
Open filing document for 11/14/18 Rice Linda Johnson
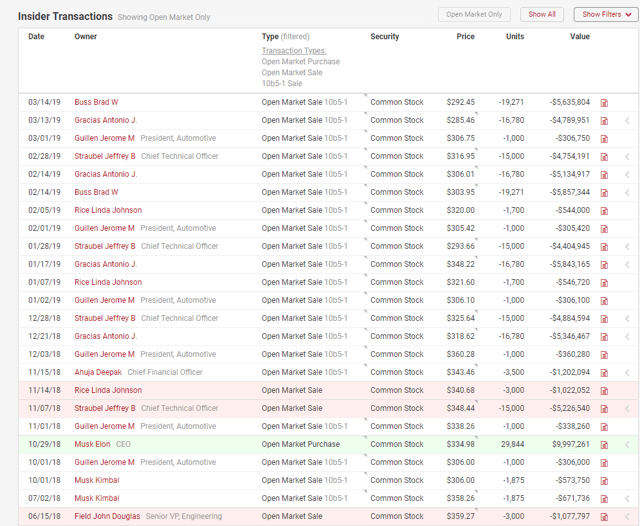tap(604, 391)
